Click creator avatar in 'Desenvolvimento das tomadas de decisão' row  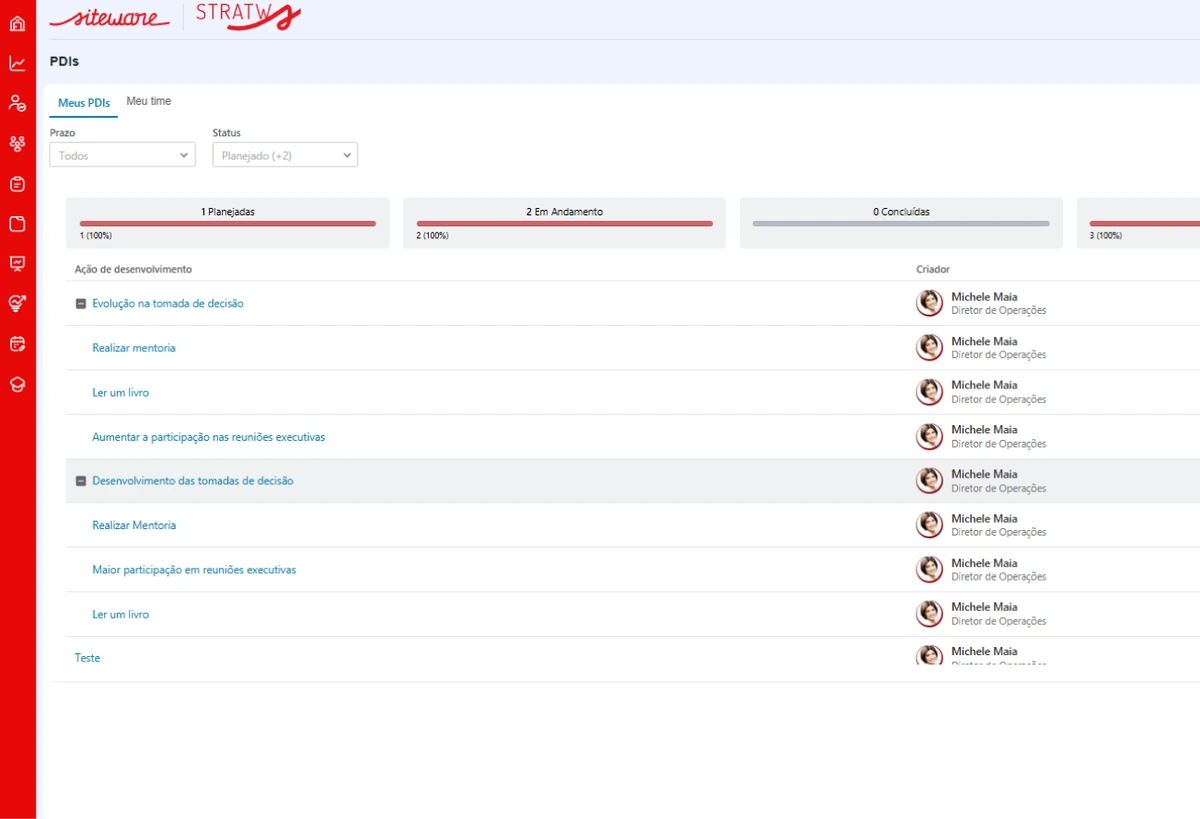[x=930, y=481]
